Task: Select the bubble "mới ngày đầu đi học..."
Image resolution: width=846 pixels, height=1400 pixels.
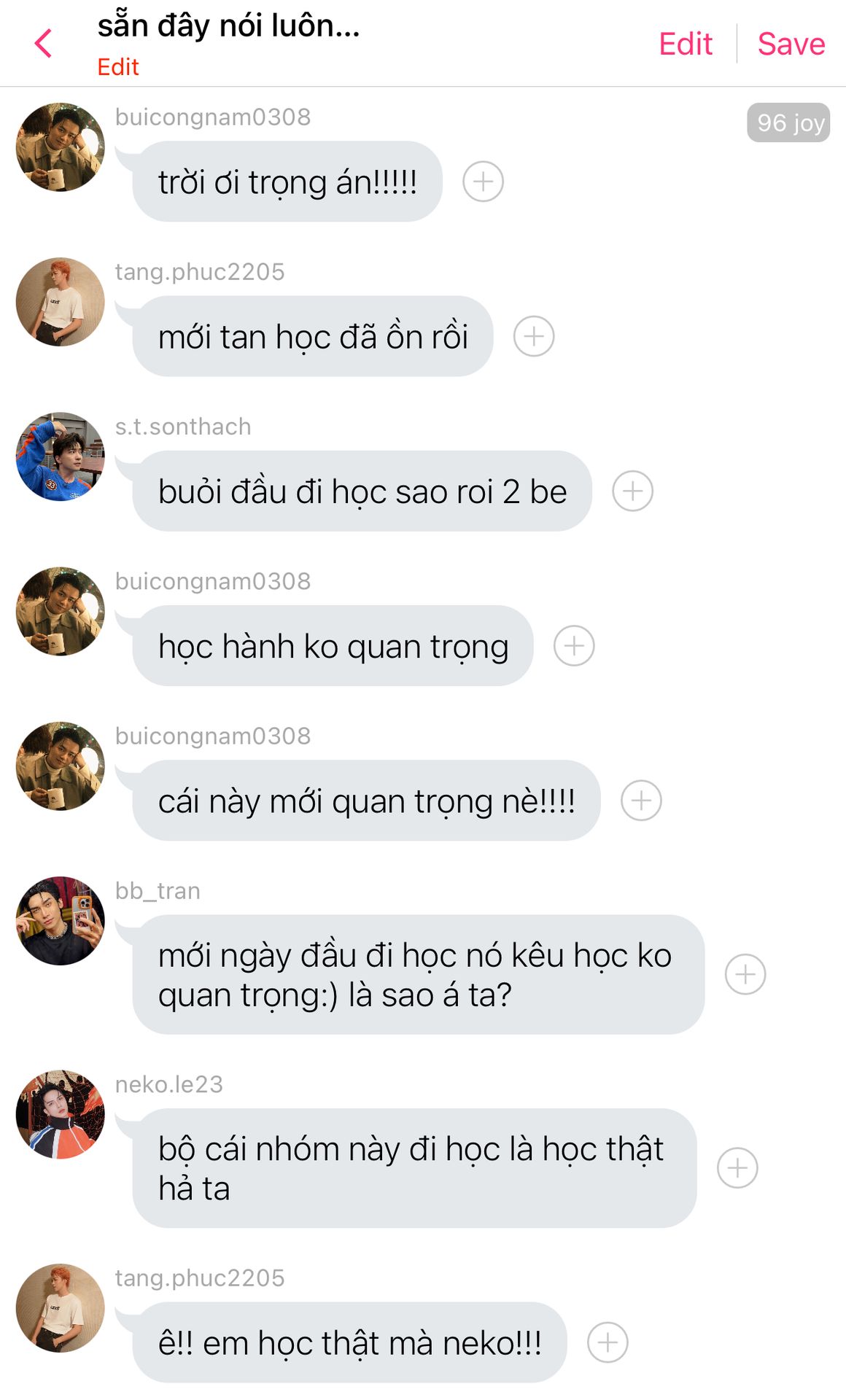Action: (x=419, y=975)
